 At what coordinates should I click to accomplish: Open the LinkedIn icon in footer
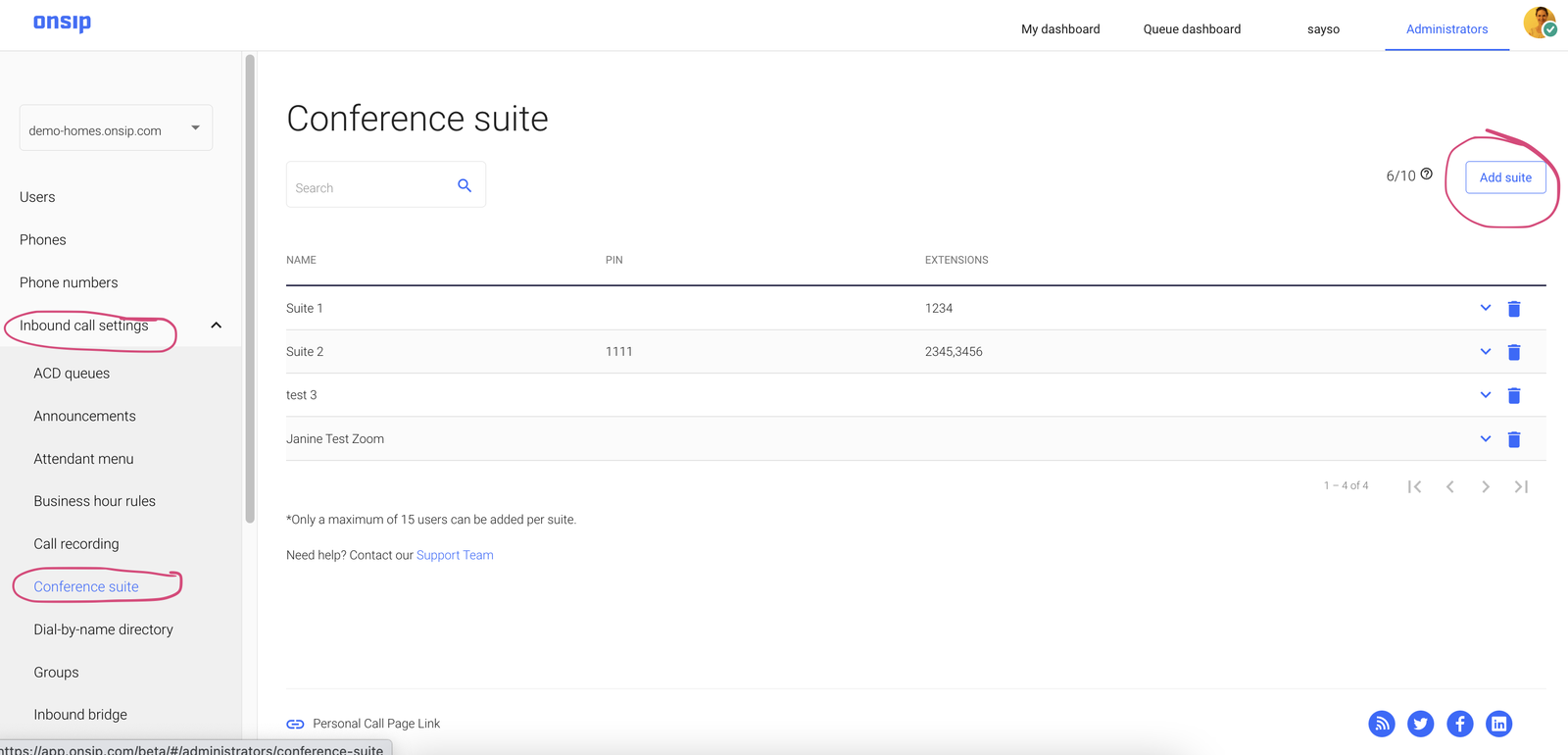1498,724
